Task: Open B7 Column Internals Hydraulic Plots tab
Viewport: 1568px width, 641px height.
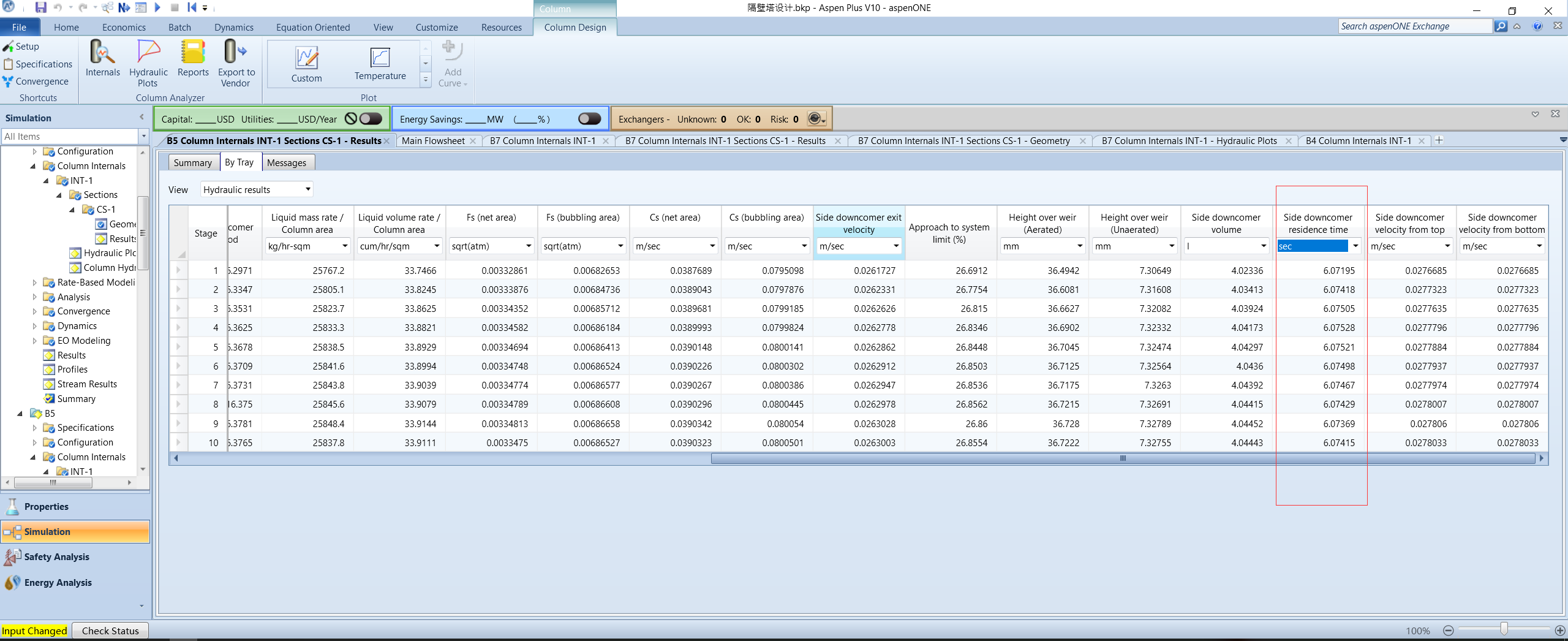Action: coord(1189,141)
